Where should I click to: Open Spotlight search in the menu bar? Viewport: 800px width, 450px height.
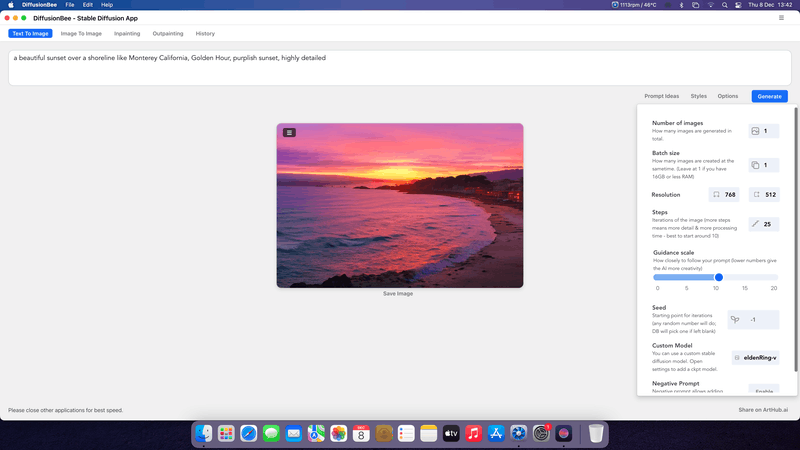click(724, 5)
